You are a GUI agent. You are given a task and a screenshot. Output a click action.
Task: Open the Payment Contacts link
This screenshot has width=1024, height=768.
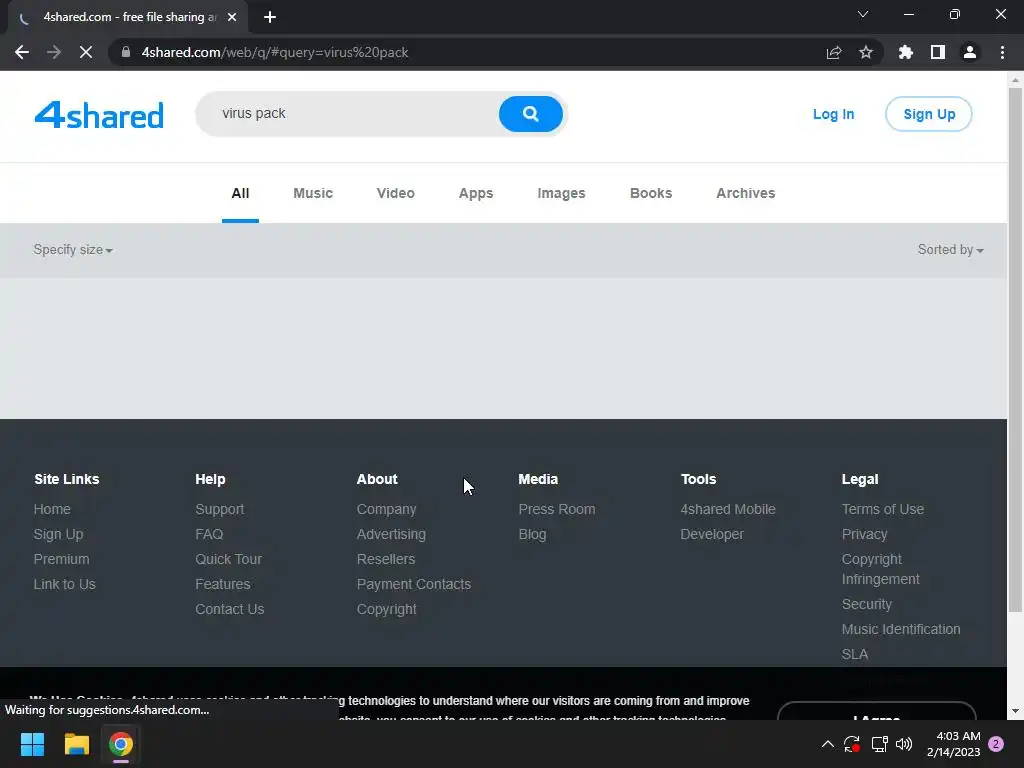414,584
